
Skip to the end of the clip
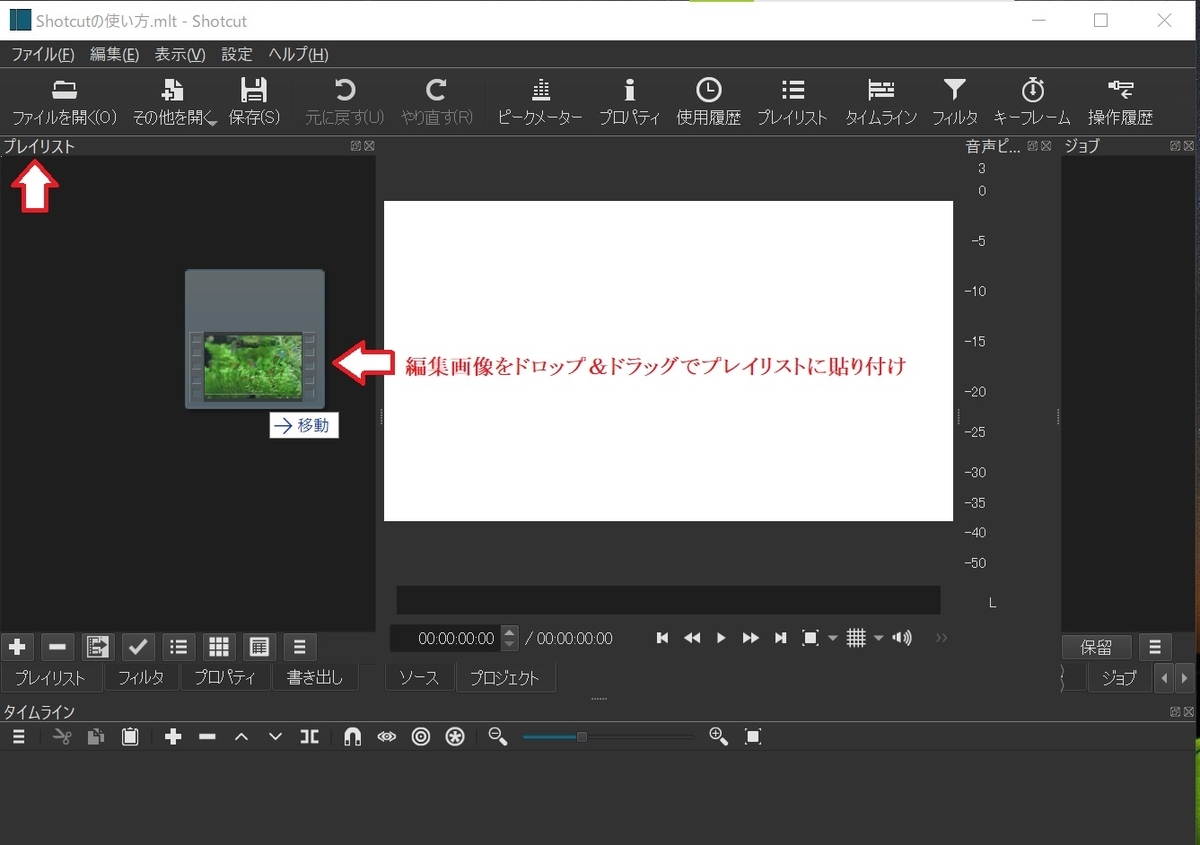(780, 638)
